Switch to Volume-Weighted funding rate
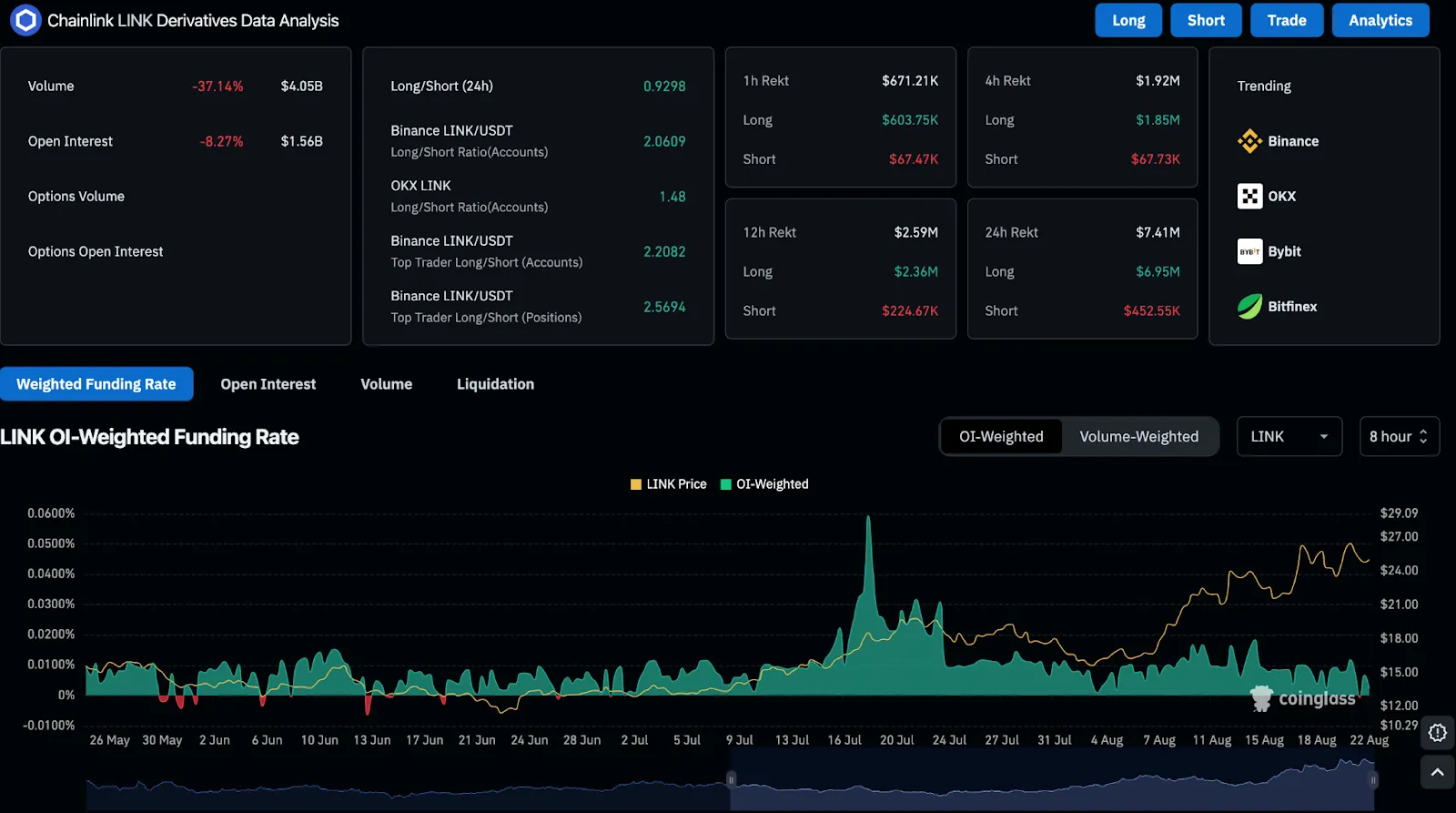This screenshot has height=813, width=1456. pos(1138,437)
